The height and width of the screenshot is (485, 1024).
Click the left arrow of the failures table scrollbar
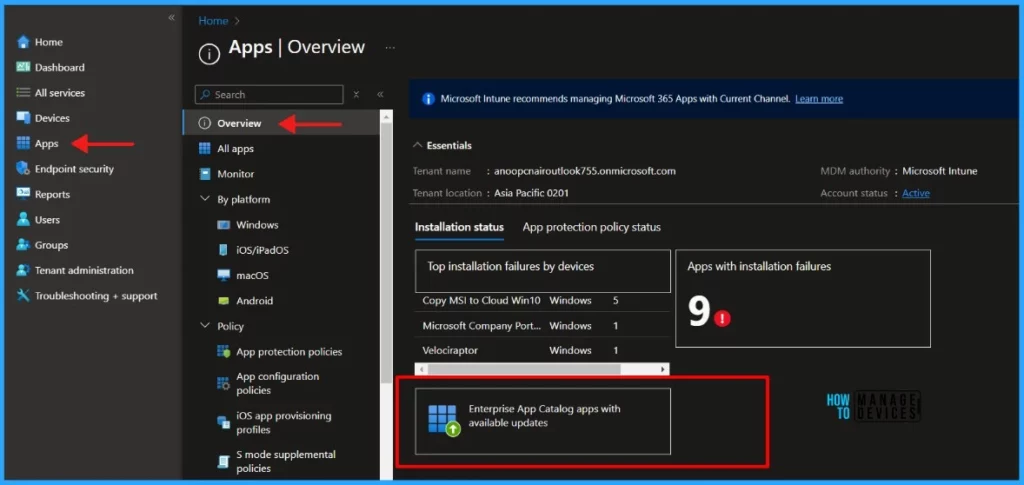(x=422, y=369)
